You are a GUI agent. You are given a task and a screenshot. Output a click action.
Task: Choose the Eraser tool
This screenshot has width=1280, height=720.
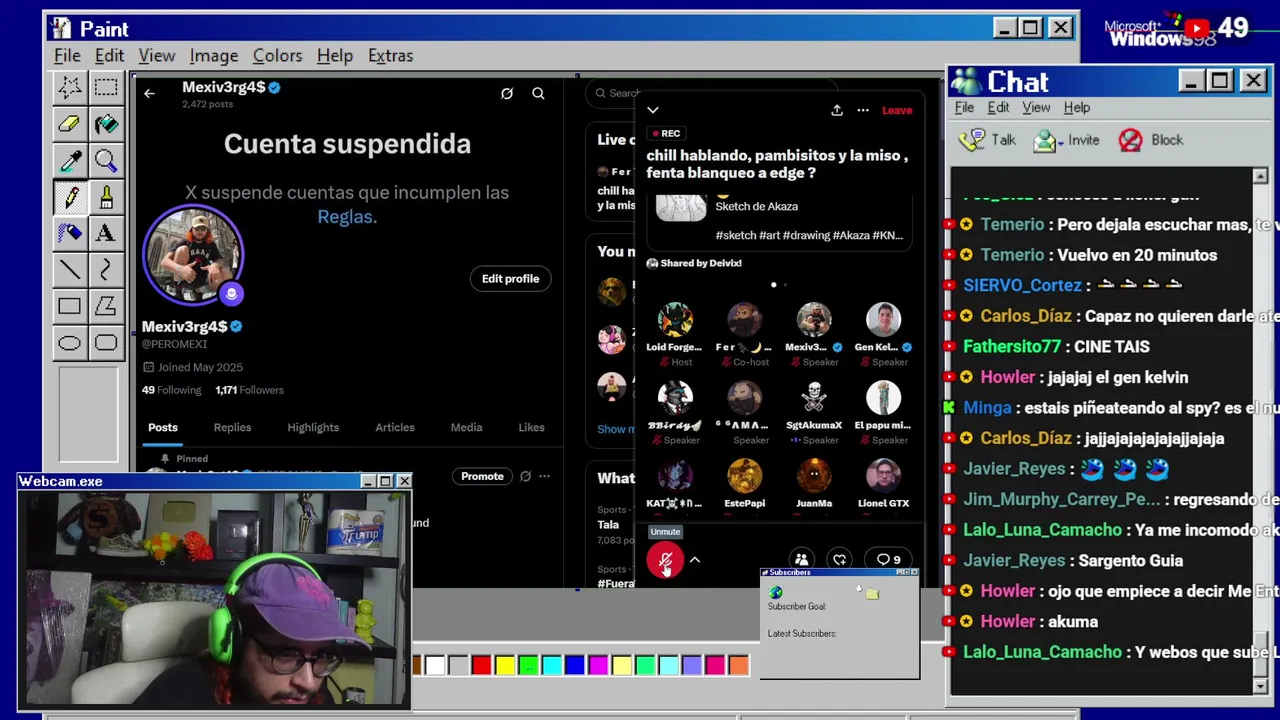pos(69,124)
